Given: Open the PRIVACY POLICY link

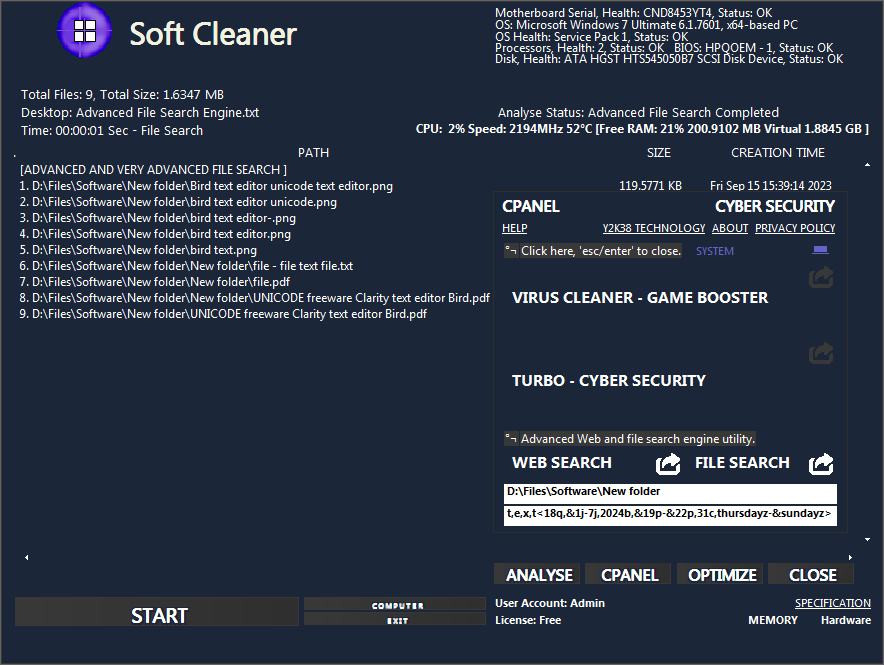Looking at the screenshot, I should 794,228.
